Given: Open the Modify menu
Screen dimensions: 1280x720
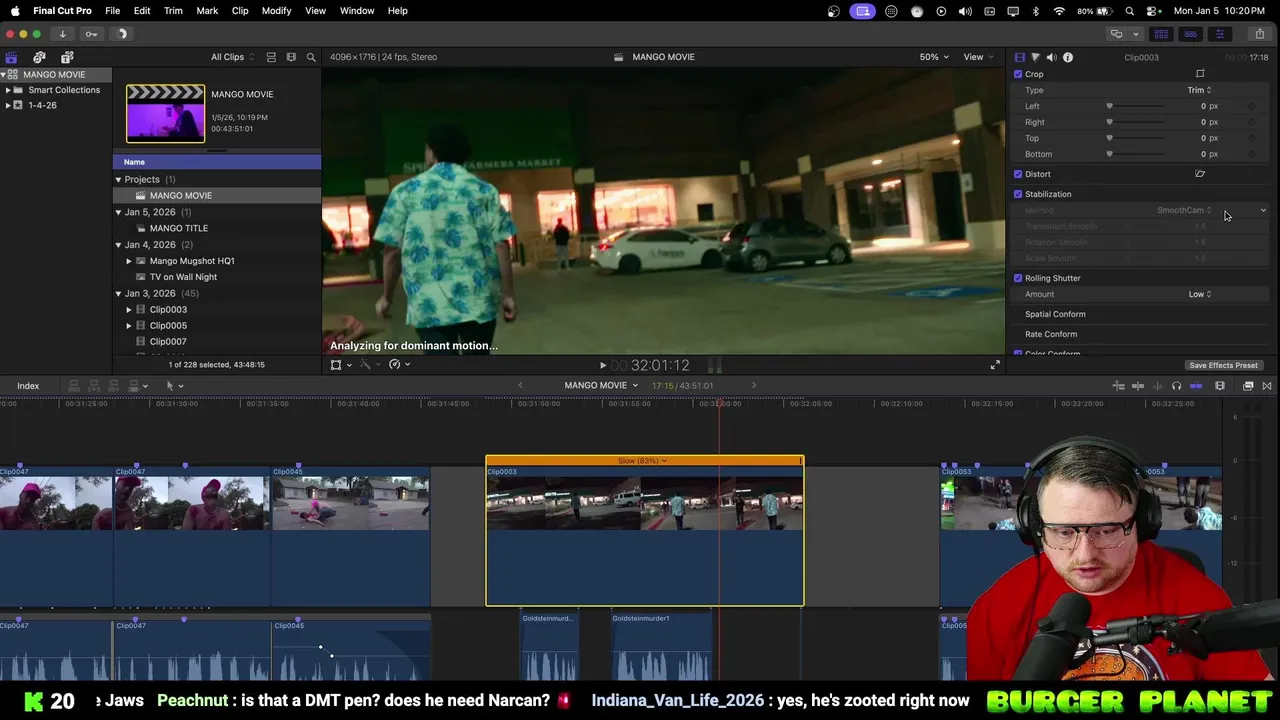Looking at the screenshot, I should pyautogui.click(x=277, y=11).
